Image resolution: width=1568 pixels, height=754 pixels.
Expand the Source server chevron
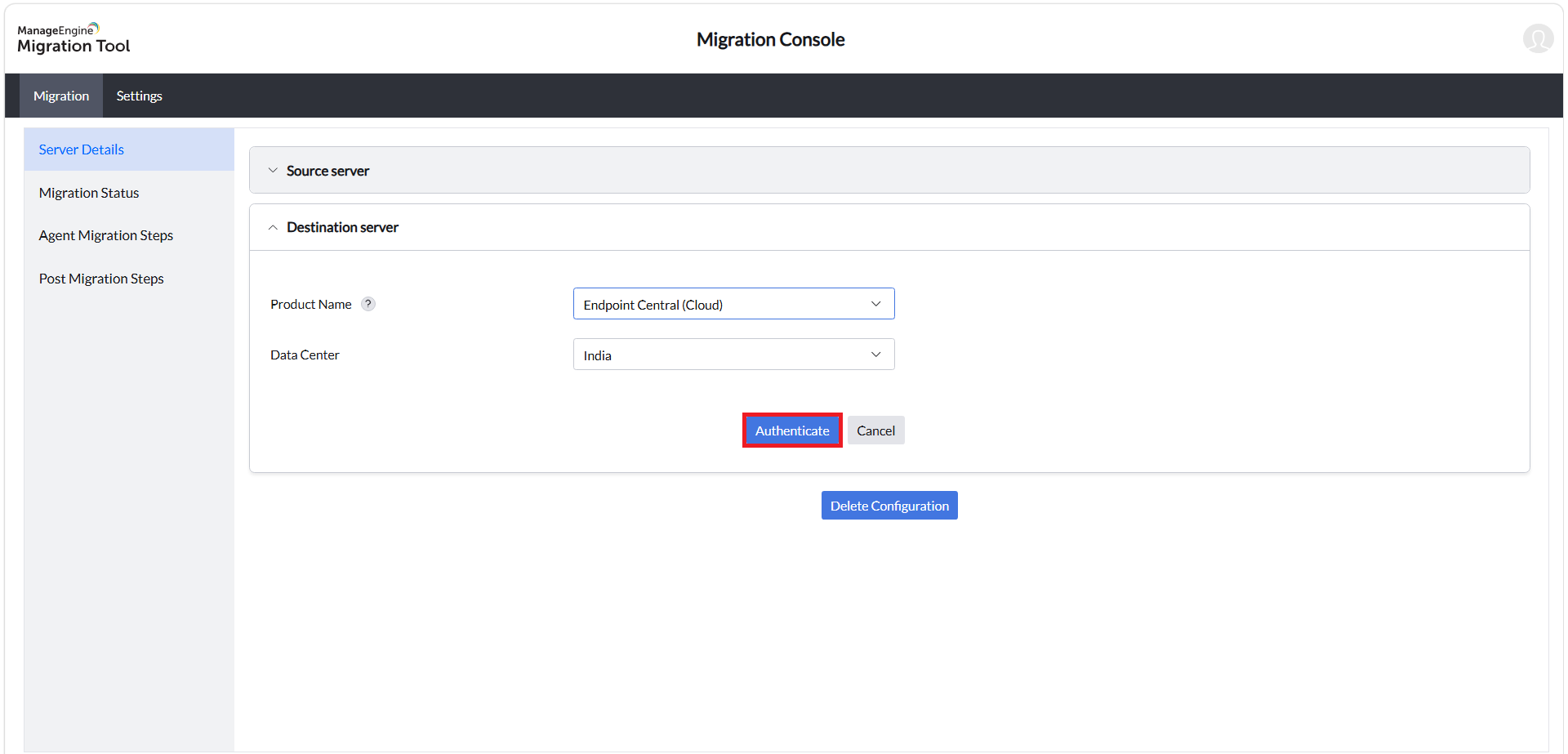tap(273, 171)
